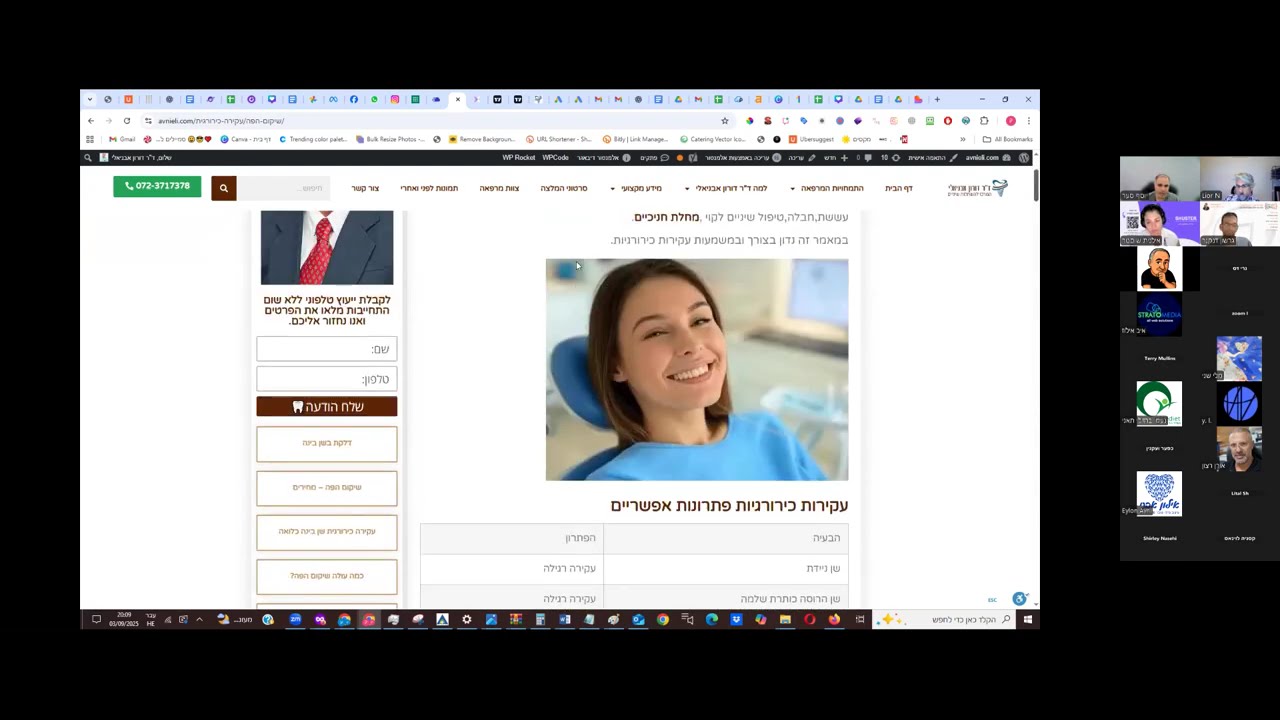Viewport: 1280px width, 720px height.
Task: Expand the למה ד"ר דורון אבניאלי dropdown
Action: [x=726, y=188]
